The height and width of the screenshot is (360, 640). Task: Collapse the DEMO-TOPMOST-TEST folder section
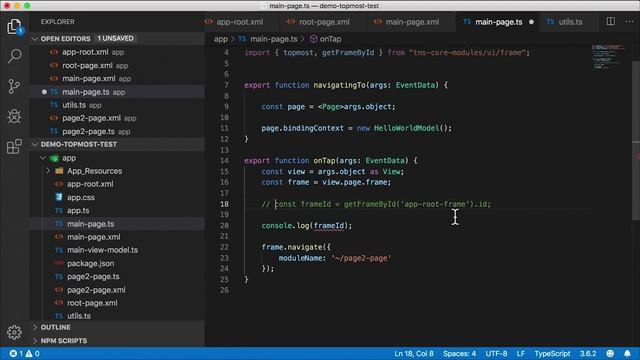pos(35,144)
